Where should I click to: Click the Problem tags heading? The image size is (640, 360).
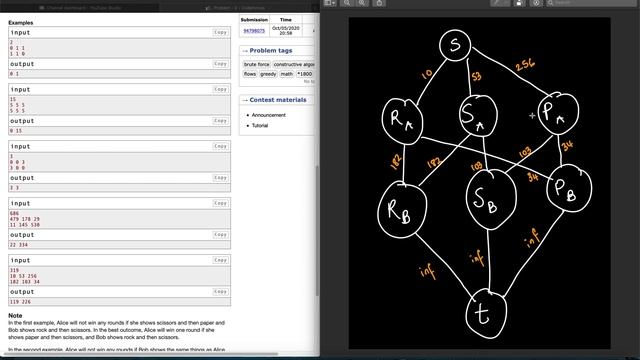click(271, 51)
